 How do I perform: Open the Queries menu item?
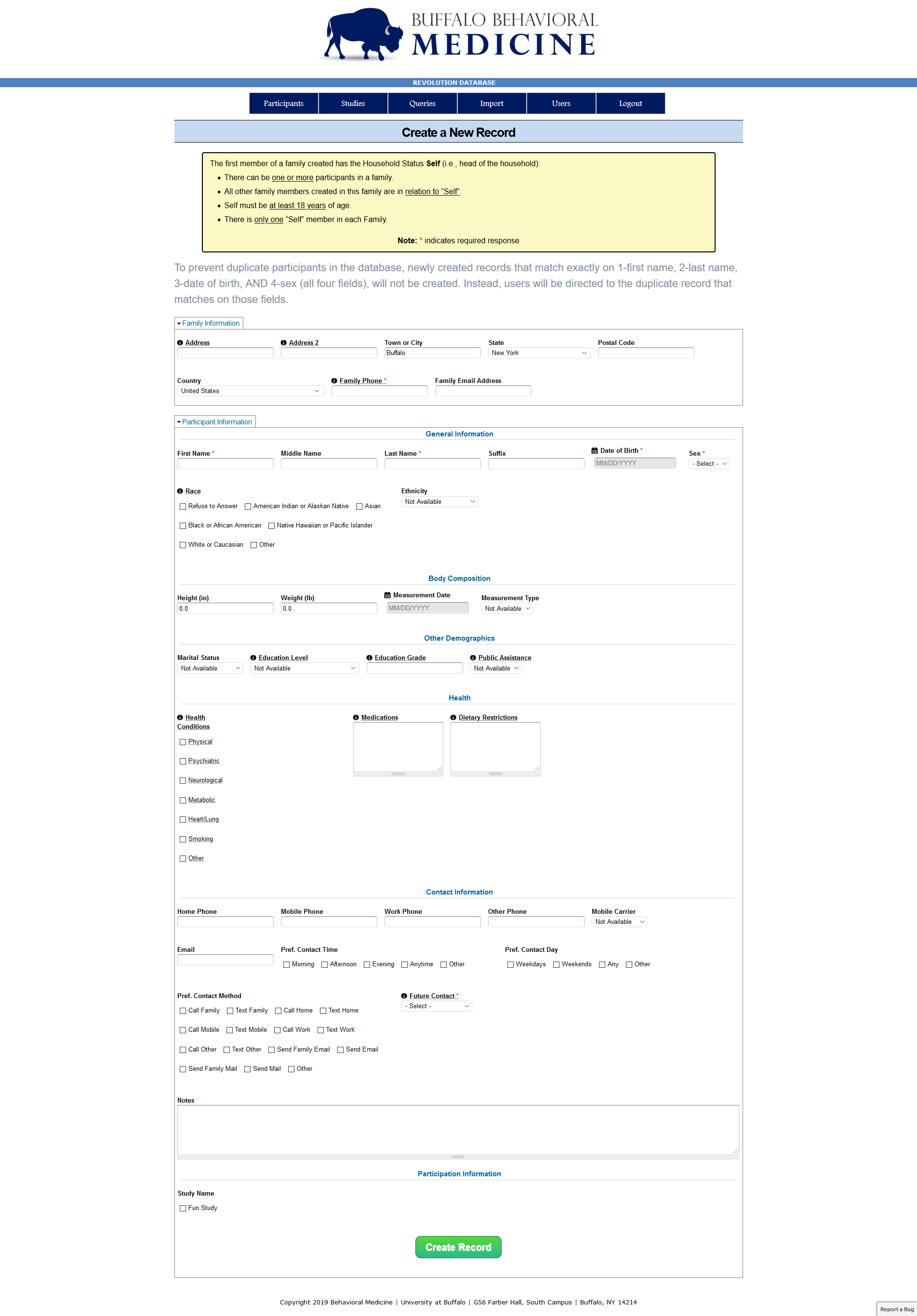click(422, 104)
